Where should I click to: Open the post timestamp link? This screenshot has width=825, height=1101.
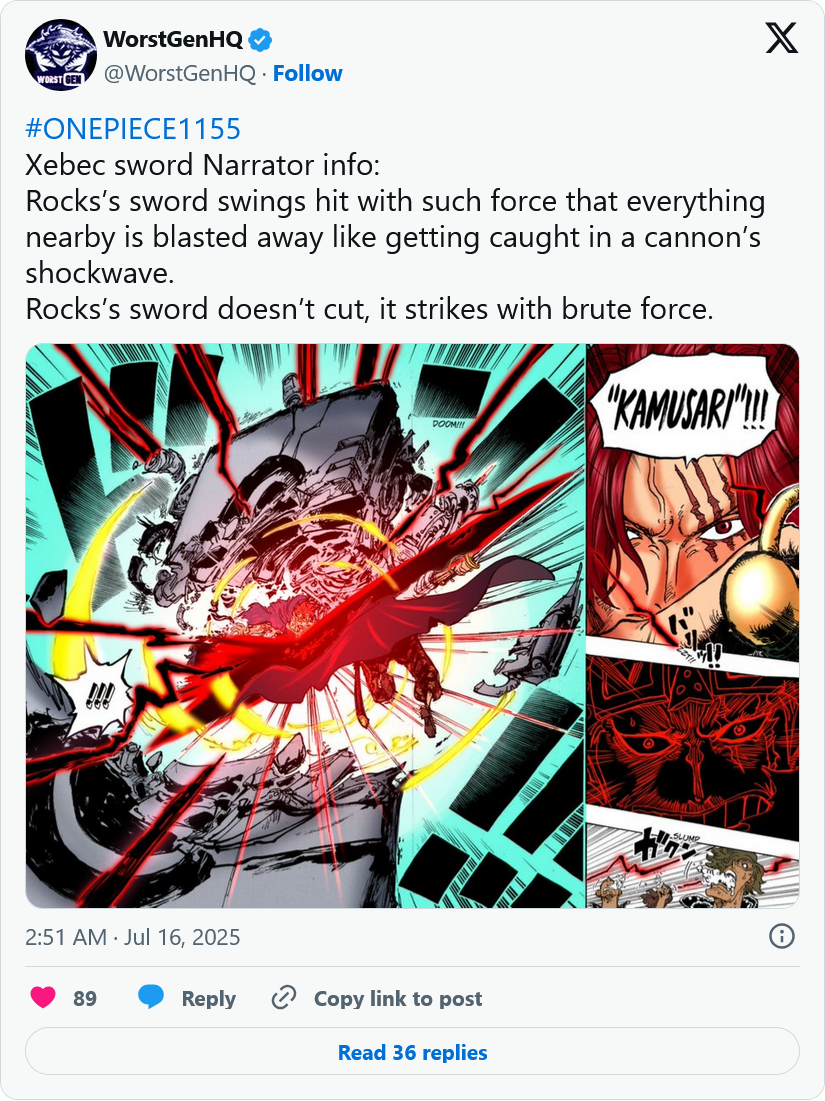coord(133,937)
